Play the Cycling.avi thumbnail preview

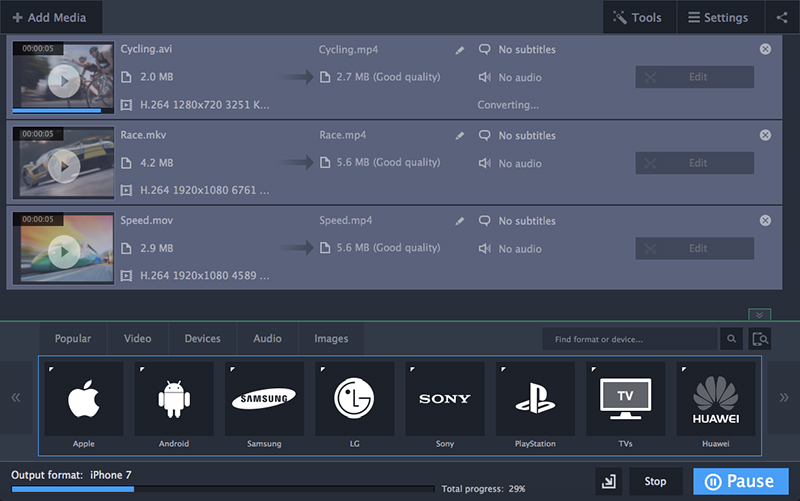click(64, 81)
